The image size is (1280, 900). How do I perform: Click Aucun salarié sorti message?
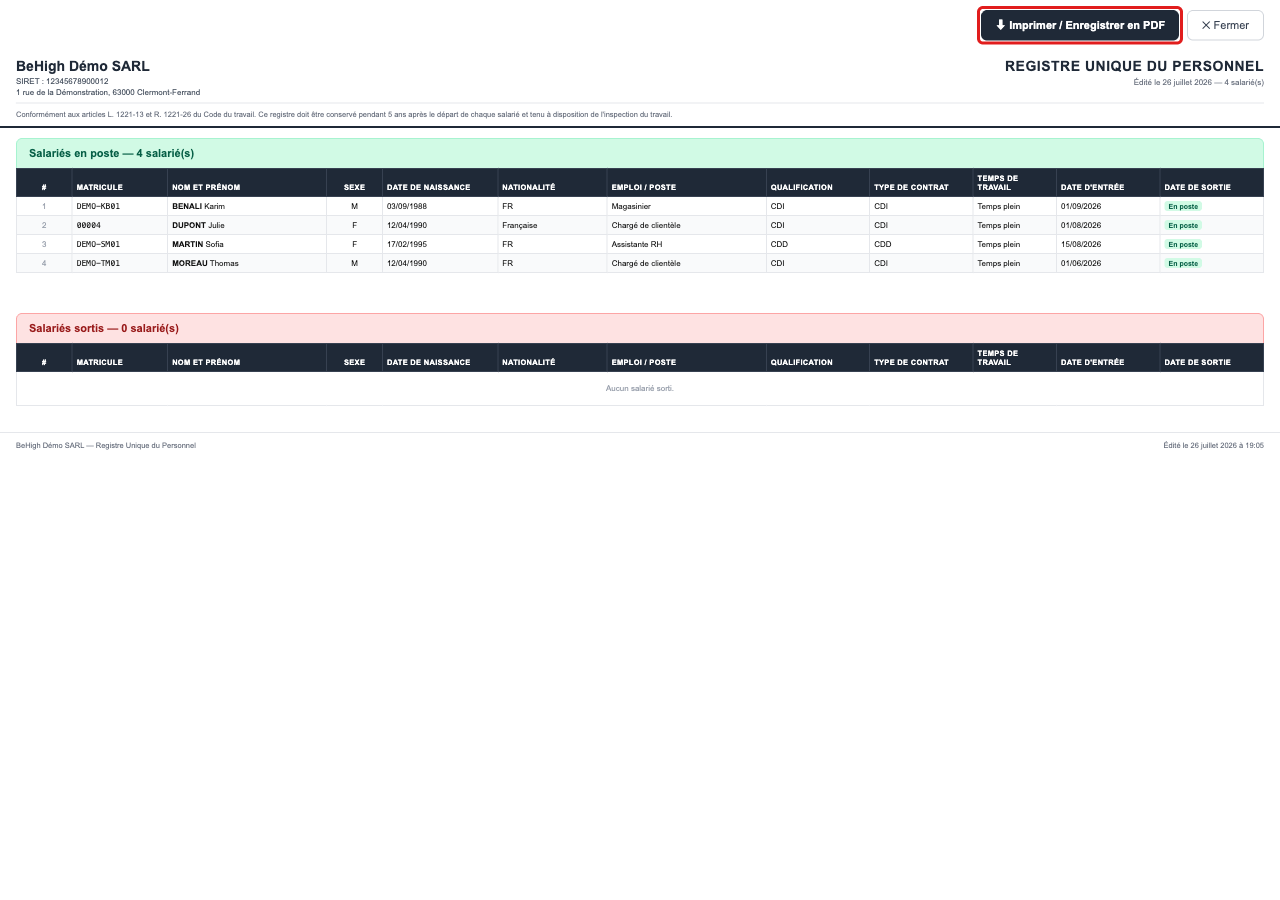coord(640,388)
